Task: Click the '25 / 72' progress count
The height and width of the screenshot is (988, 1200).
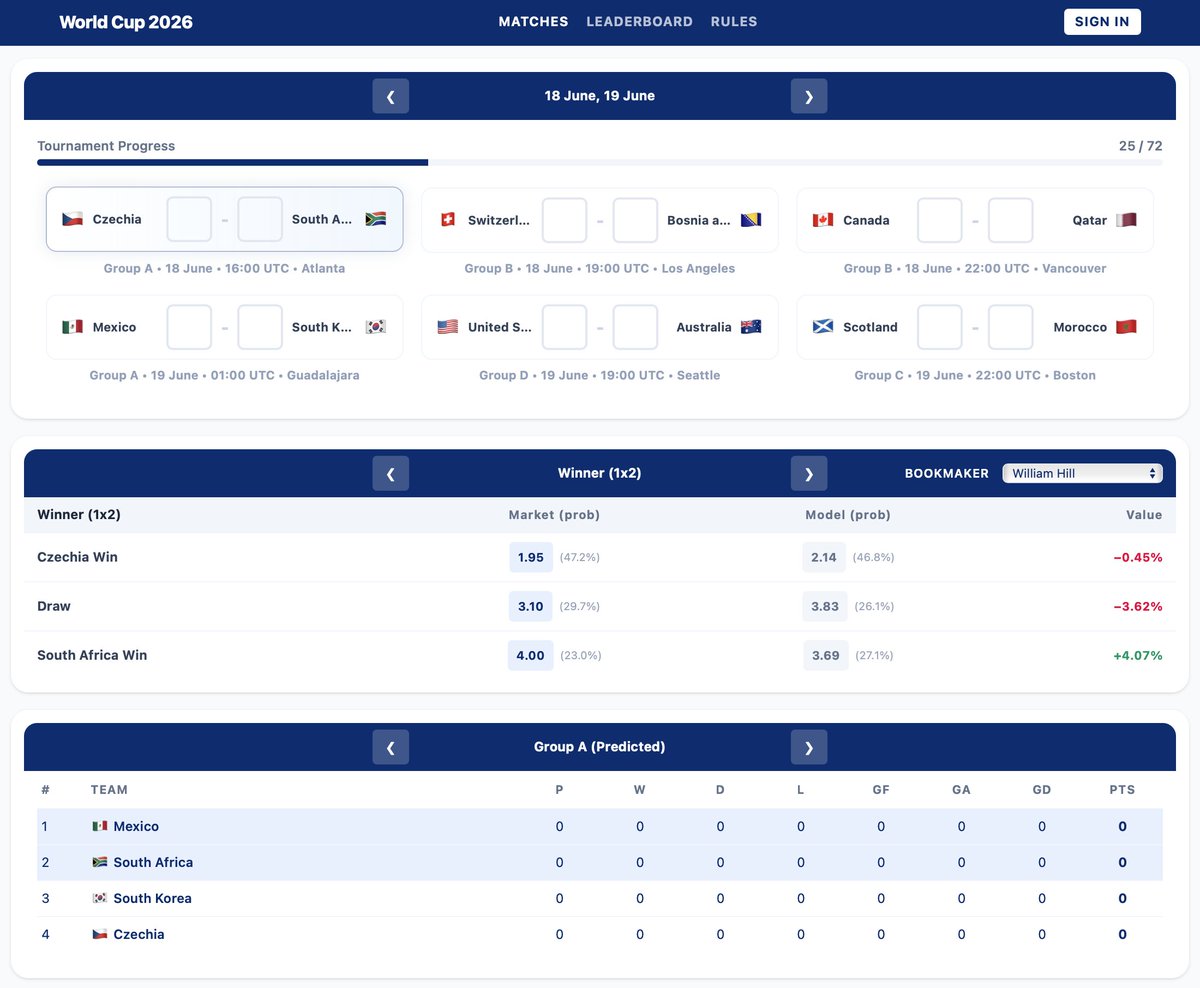Action: click(x=1141, y=146)
